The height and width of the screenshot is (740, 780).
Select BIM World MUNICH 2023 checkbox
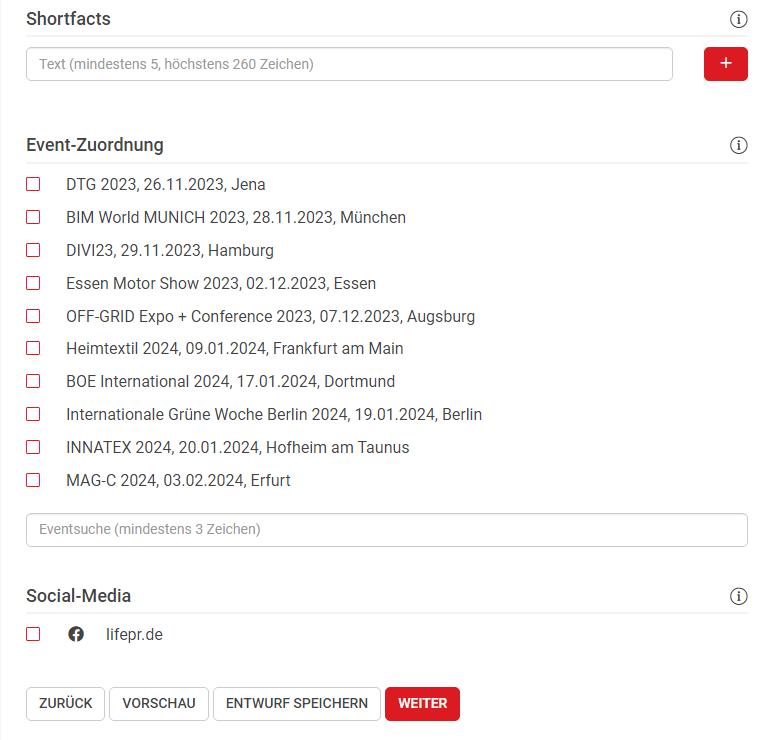pyautogui.click(x=33, y=217)
